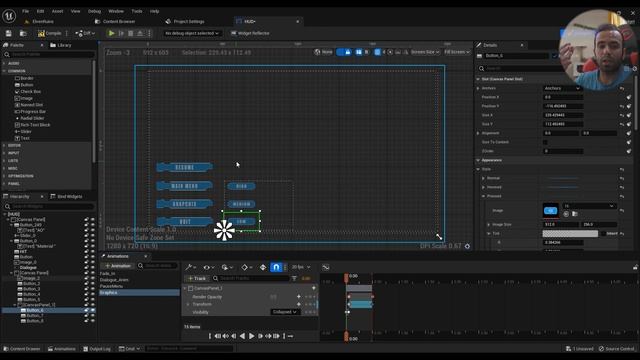Select Check Box widget in the palette
The height and width of the screenshot is (360, 640).
click(x=28, y=91)
